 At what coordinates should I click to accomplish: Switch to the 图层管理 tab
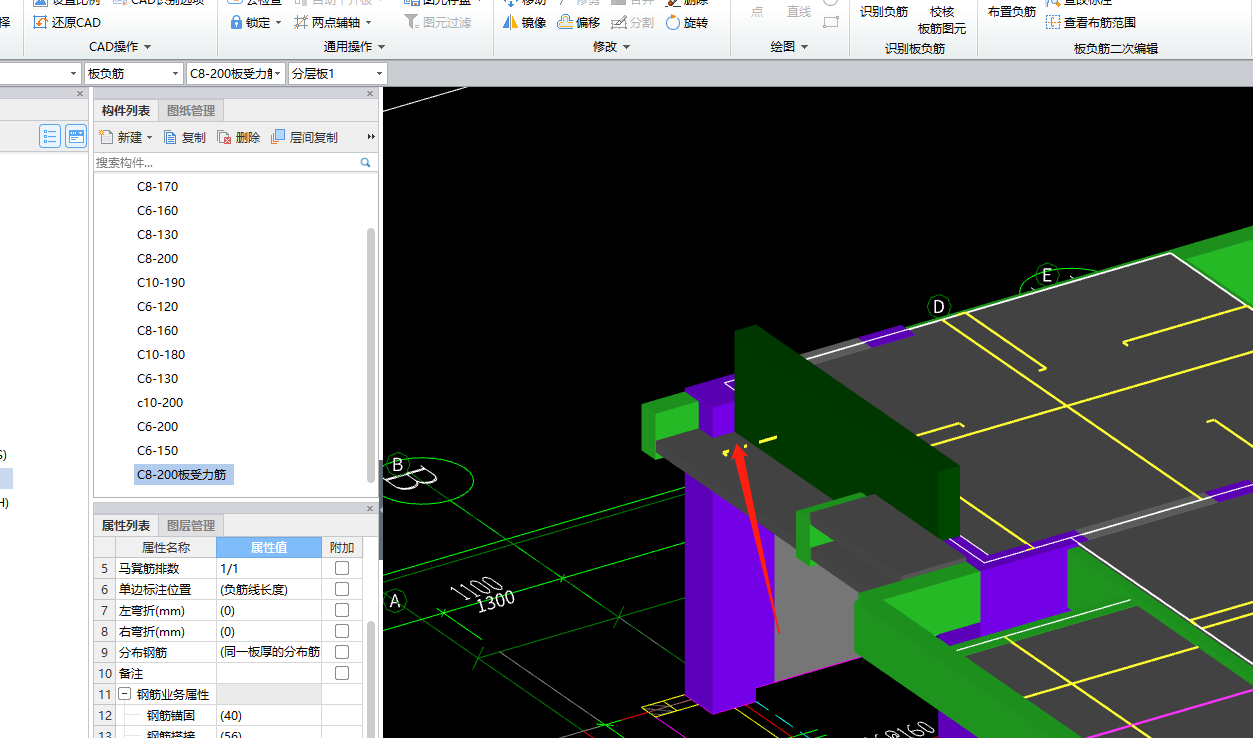tap(190, 526)
